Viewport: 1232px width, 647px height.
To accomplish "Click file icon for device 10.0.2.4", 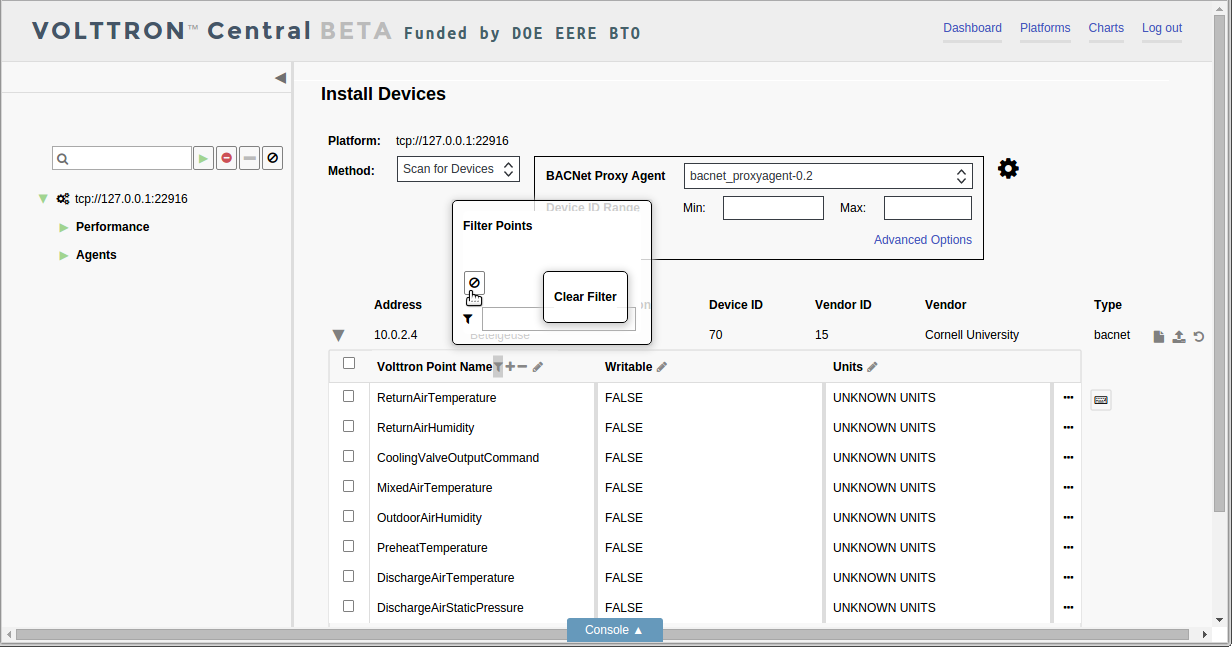I will click(1159, 336).
